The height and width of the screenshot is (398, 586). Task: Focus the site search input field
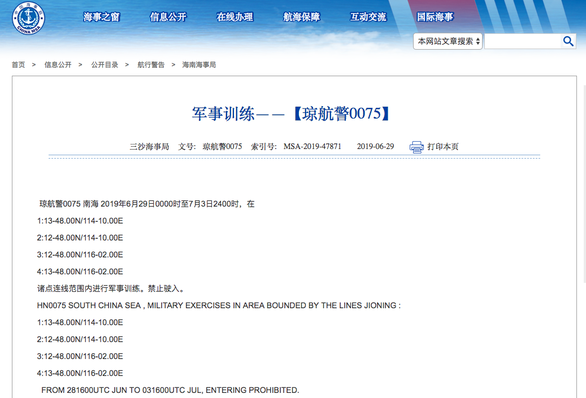click(523, 41)
